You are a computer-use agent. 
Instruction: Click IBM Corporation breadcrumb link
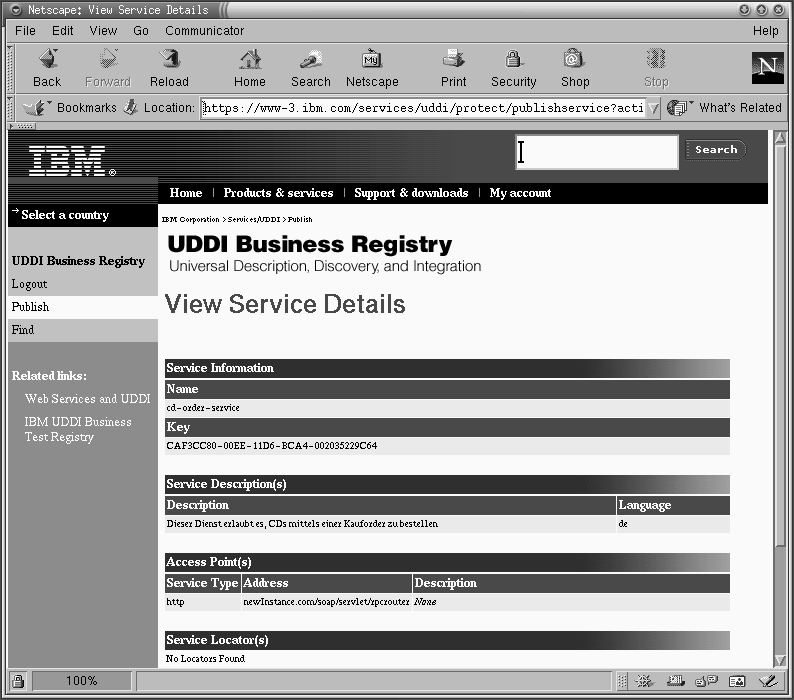[190, 219]
